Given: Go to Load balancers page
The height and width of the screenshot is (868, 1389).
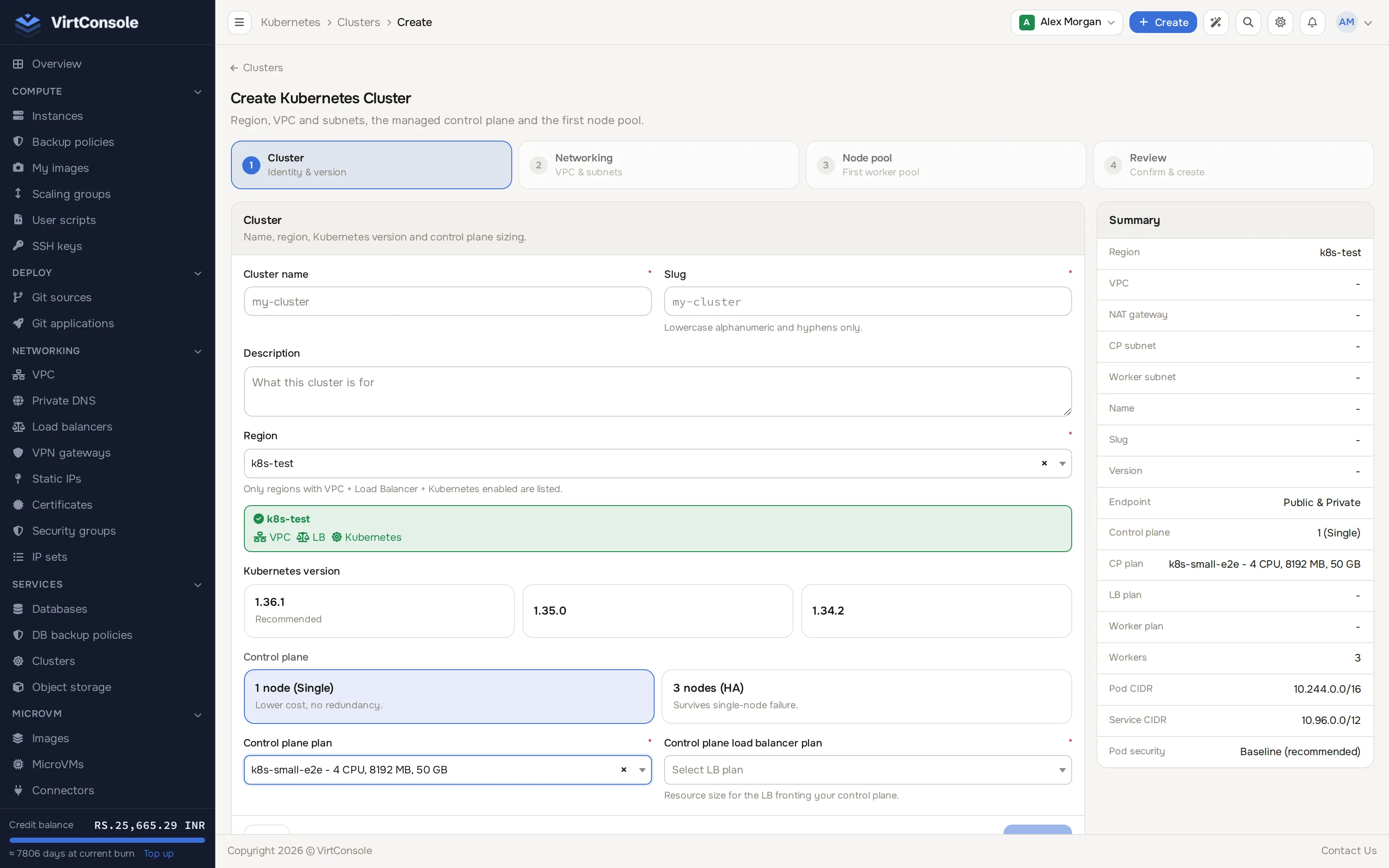Looking at the screenshot, I should point(107,427).
